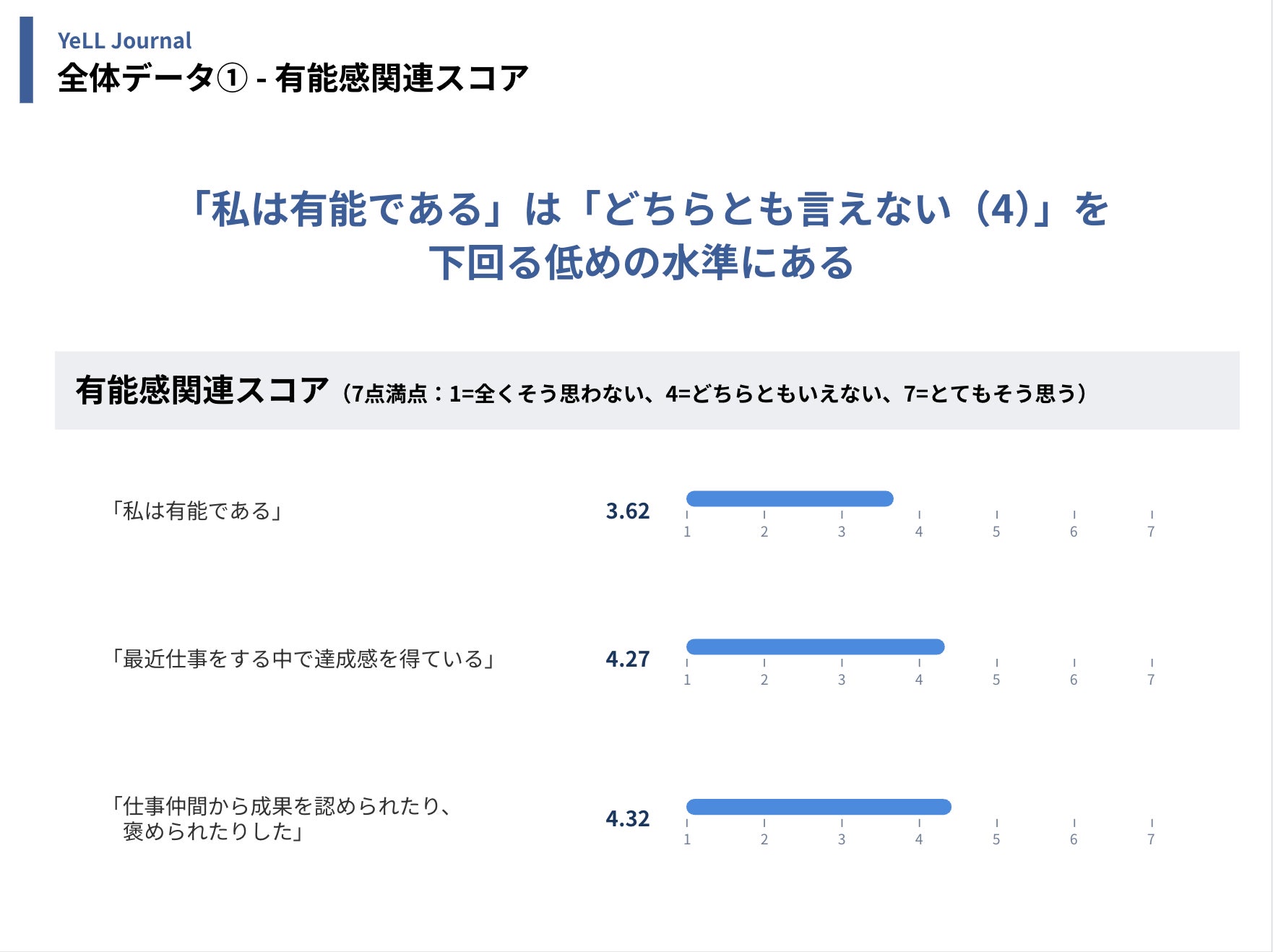The height and width of the screenshot is (952, 1273).
Task: Click the 全体データ① slide title
Action: pos(293,78)
